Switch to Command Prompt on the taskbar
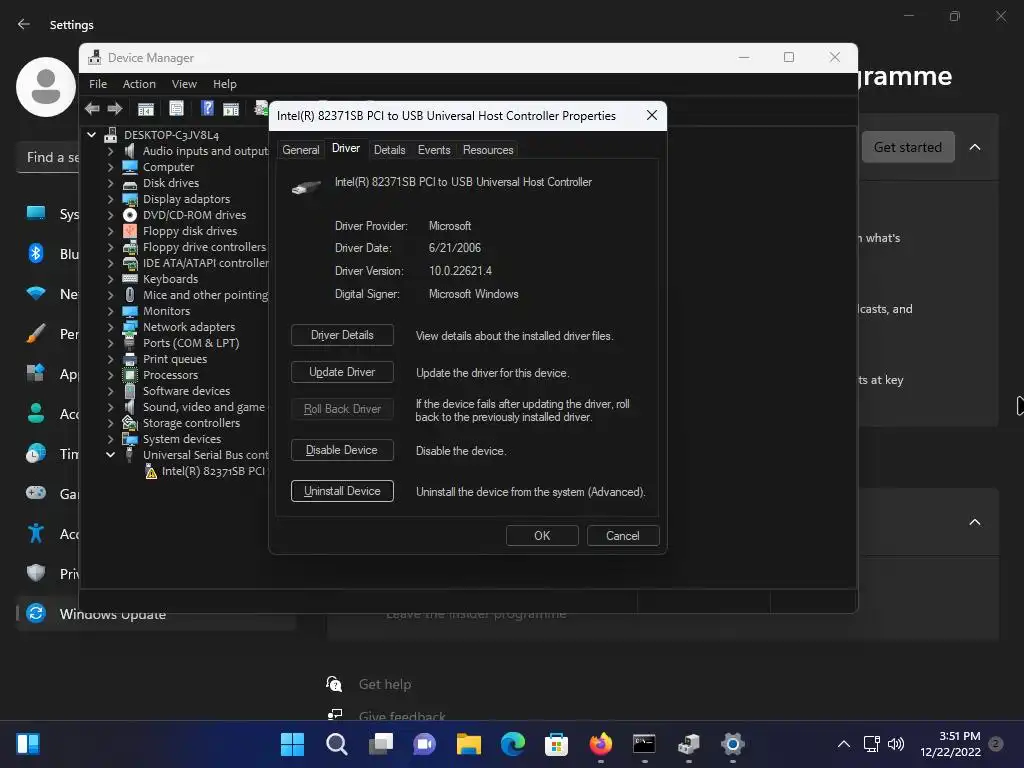Screen dimensions: 1024x768 tap(644, 744)
